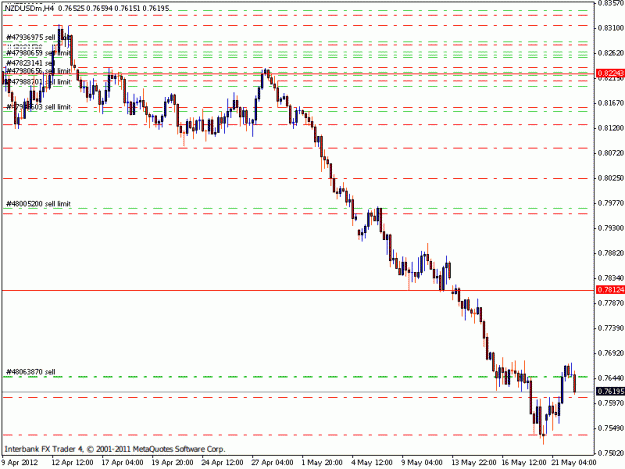
Task: Click time axis label 17 Apr 04:00
Action: (122, 463)
